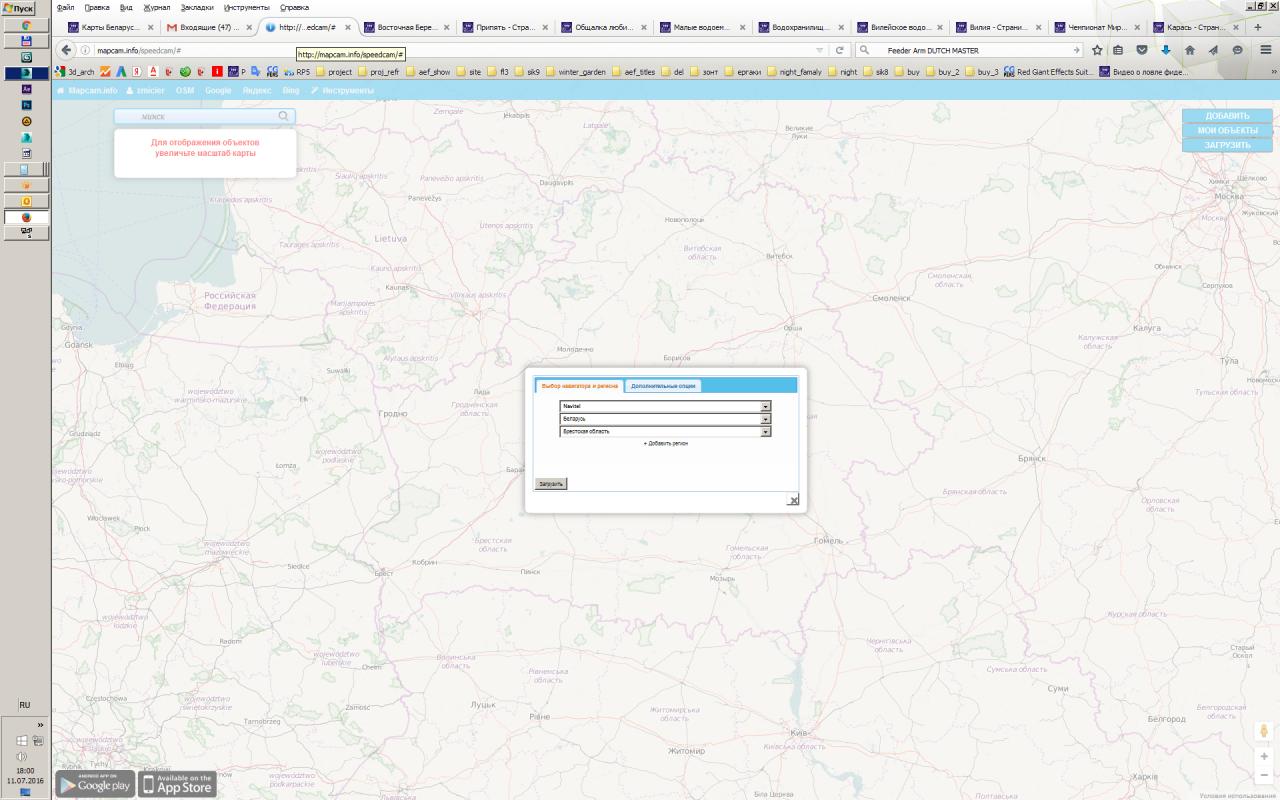Screen dimensions: 1280x800
Task: Click the Добавить регион link
Action: click(x=665, y=443)
